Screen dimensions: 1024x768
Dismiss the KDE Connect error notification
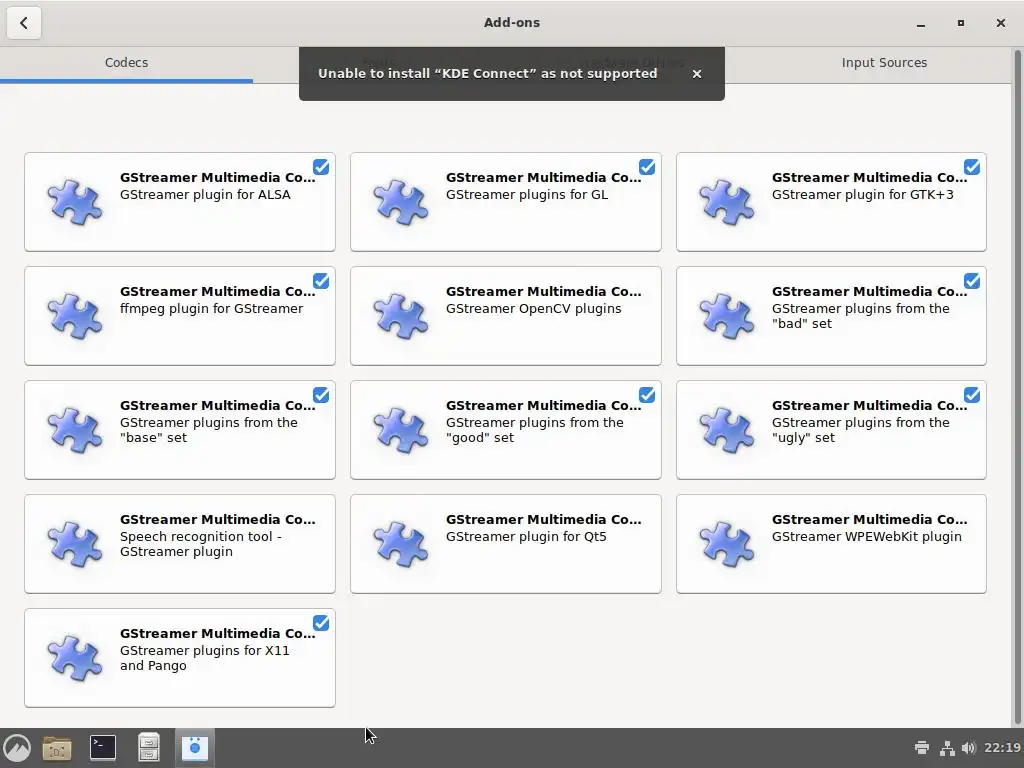tap(697, 74)
